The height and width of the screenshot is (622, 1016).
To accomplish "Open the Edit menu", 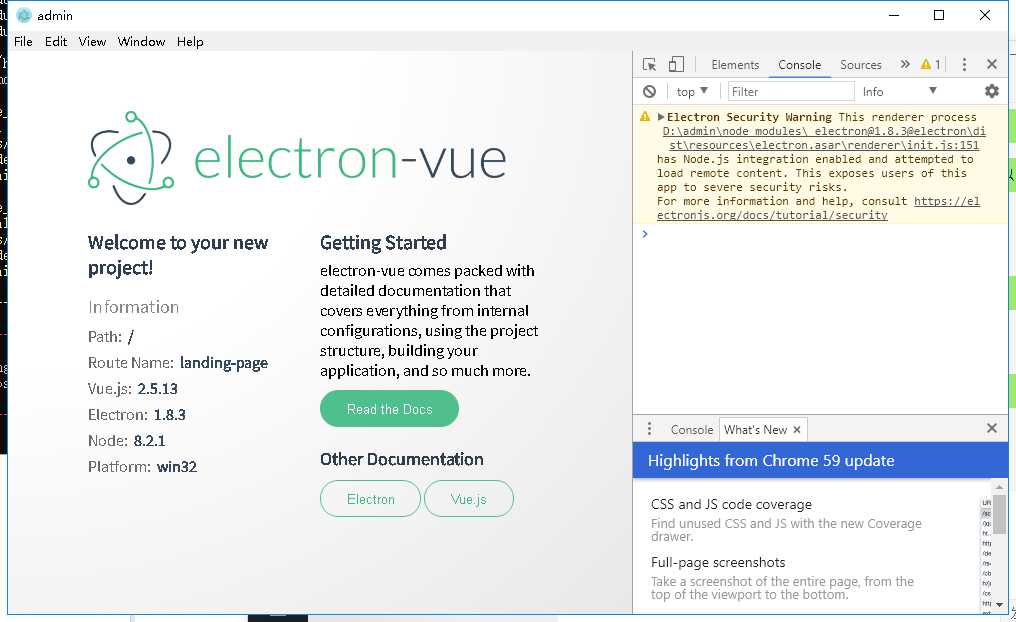I will 56,41.
